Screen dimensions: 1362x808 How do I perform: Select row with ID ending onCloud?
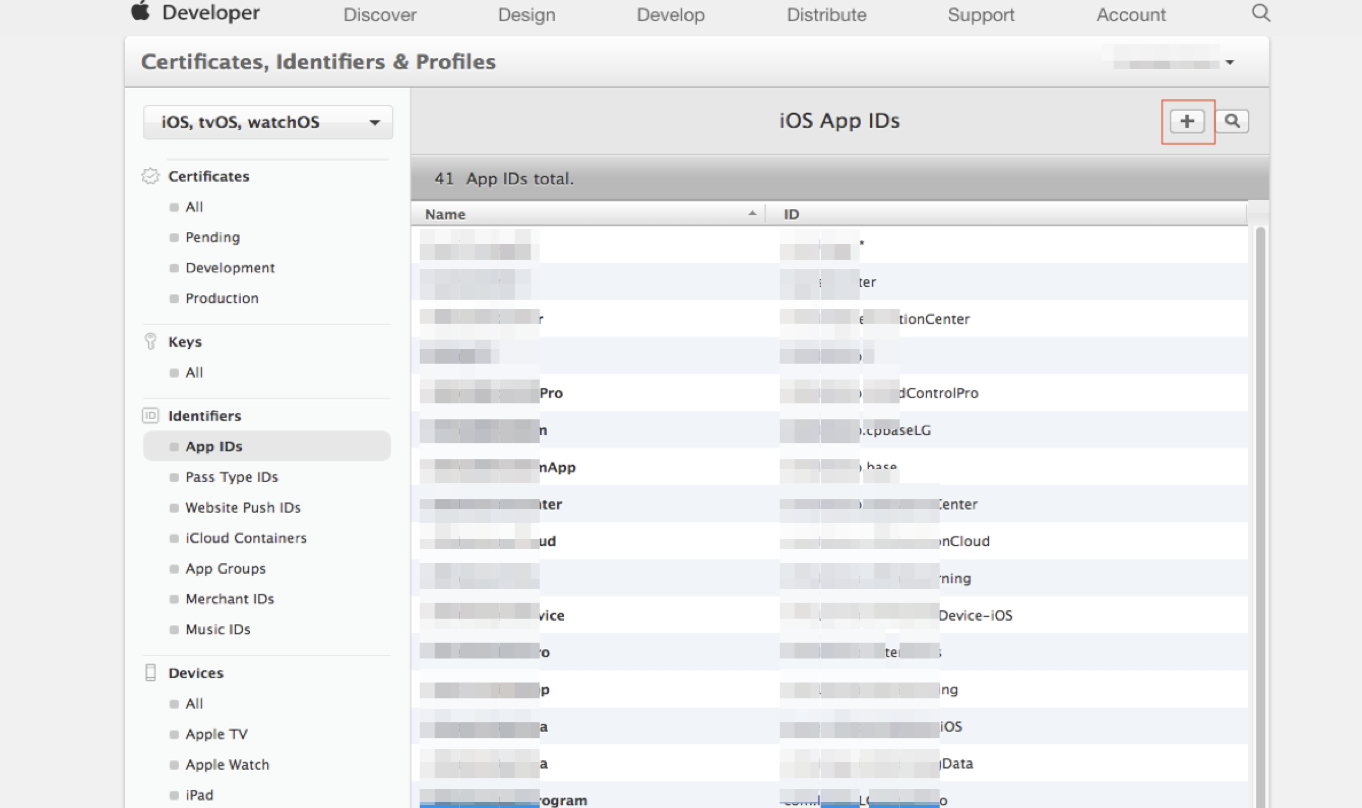click(829, 541)
